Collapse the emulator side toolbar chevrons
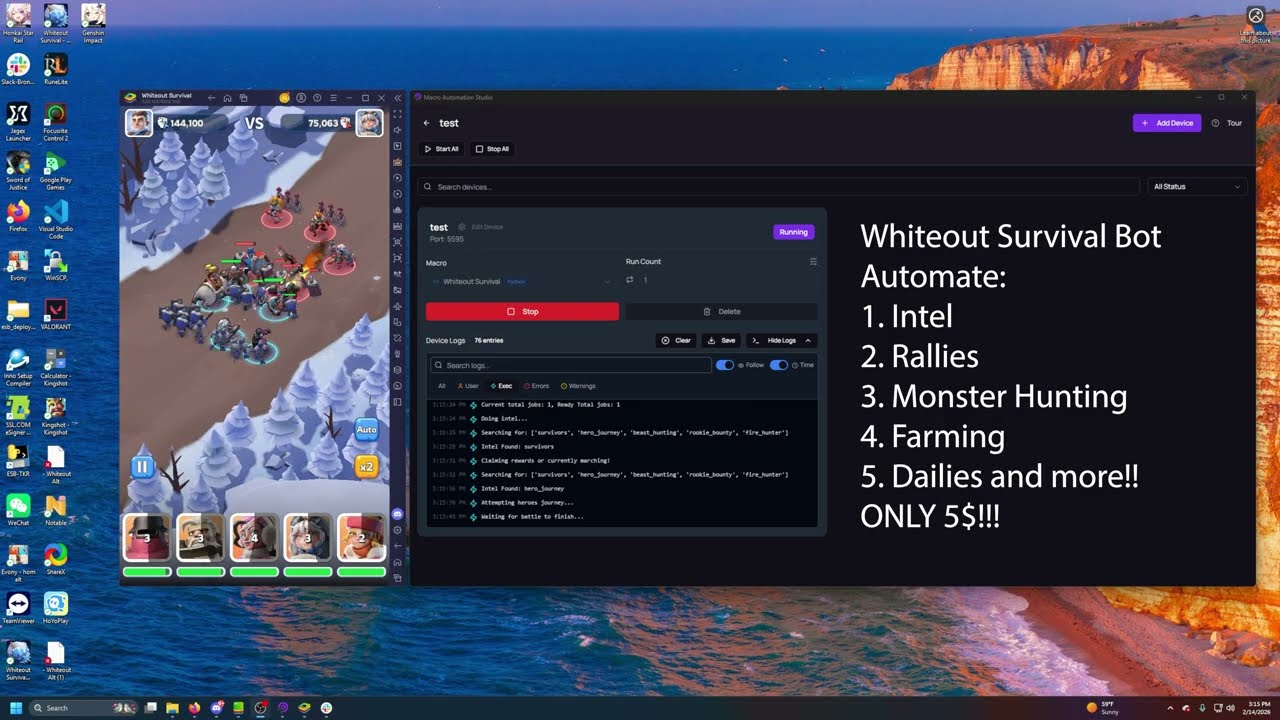 click(x=397, y=98)
